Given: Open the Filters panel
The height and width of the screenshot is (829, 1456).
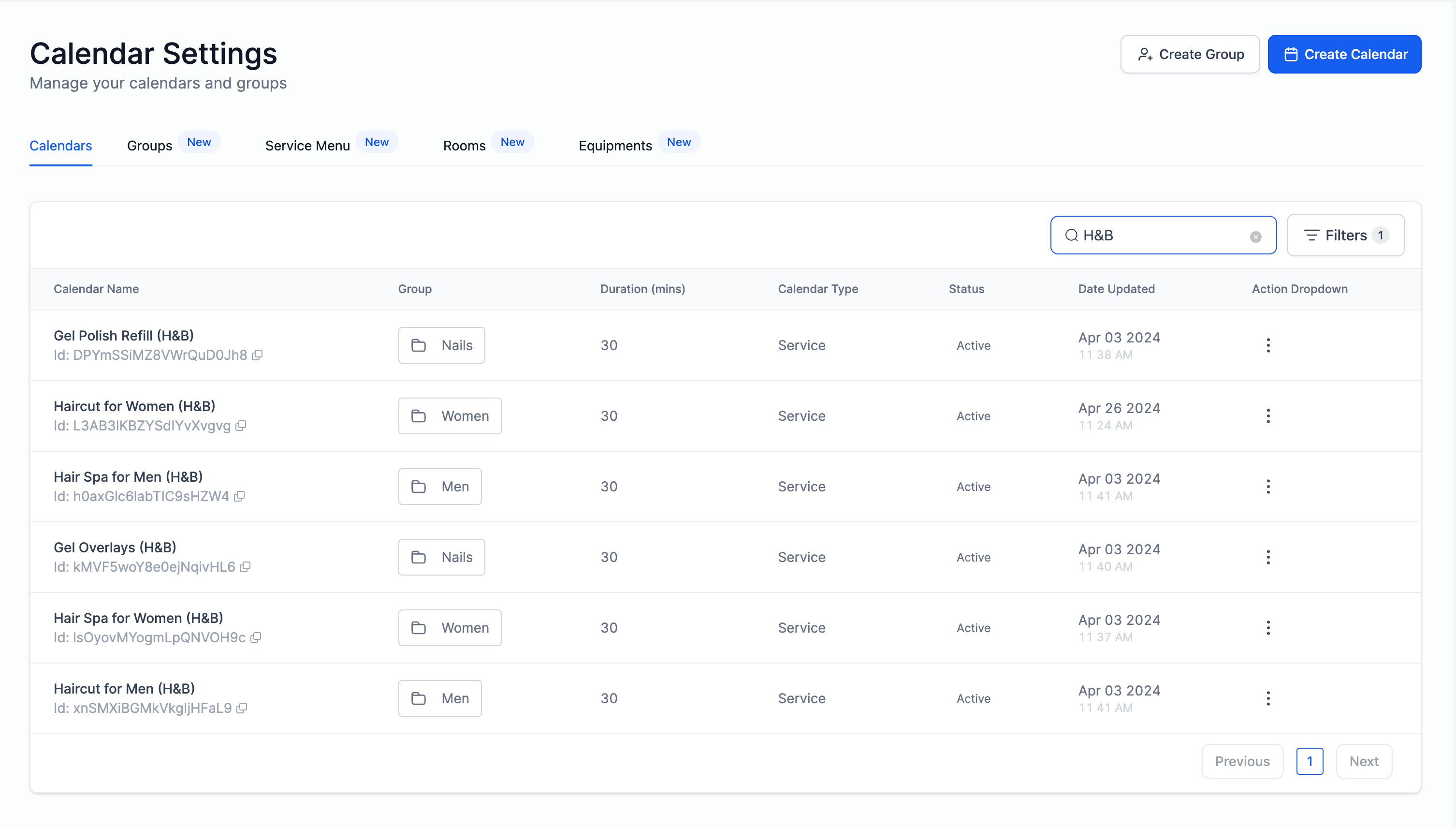Looking at the screenshot, I should 1345,235.
